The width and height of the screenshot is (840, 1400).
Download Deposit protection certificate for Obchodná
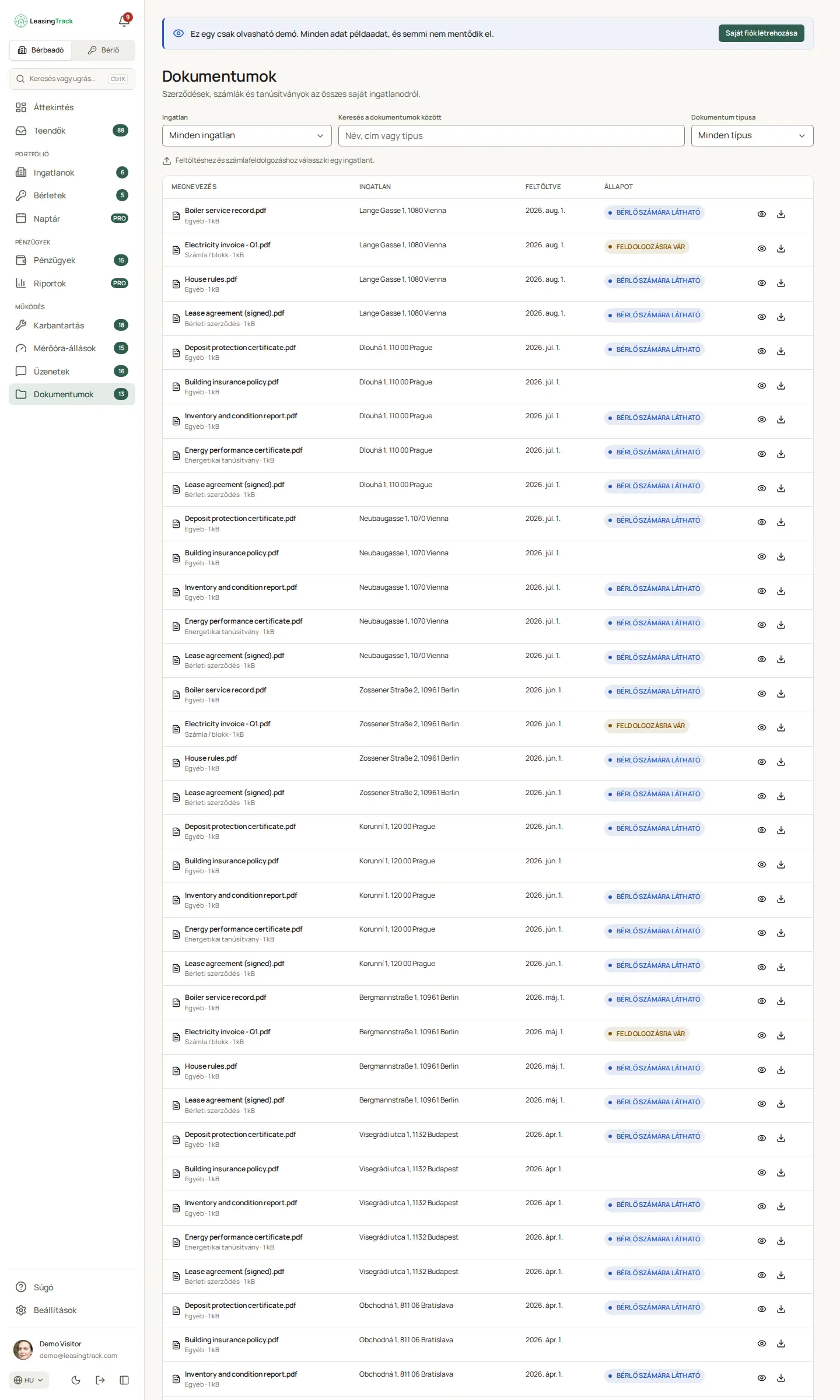pyautogui.click(x=781, y=1309)
